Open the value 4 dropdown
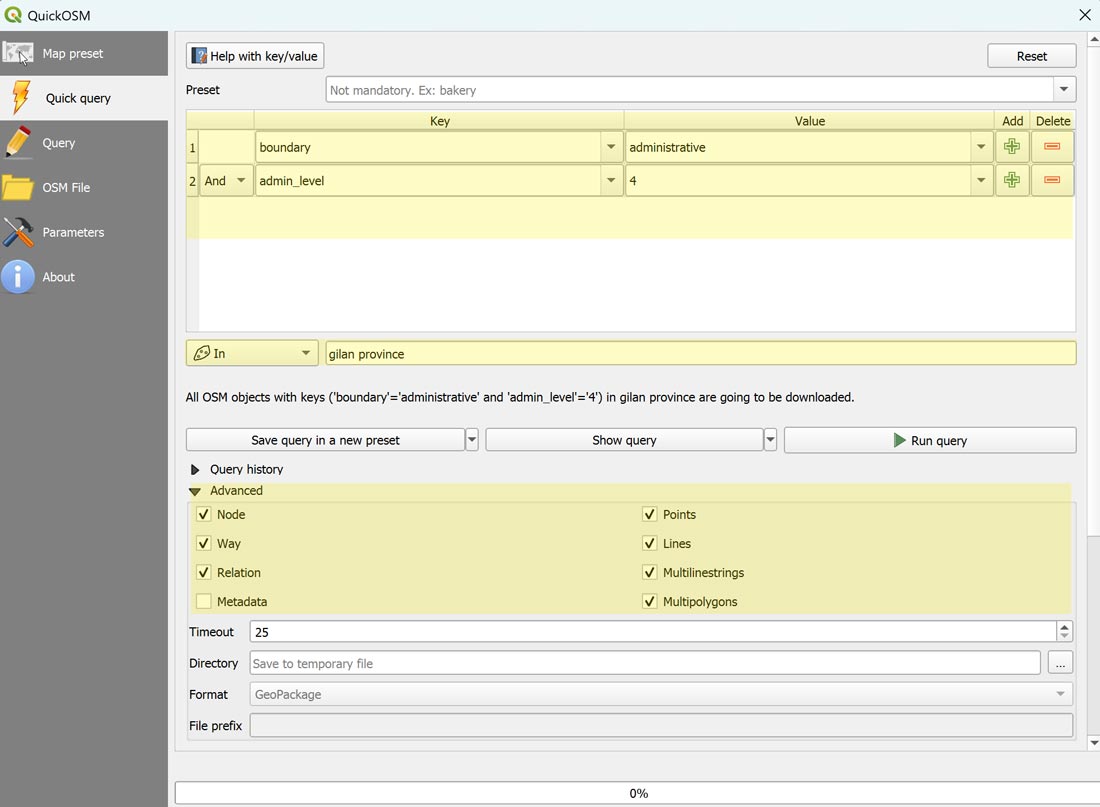This screenshot has height=807, width=1100. (x=981, y=181)
